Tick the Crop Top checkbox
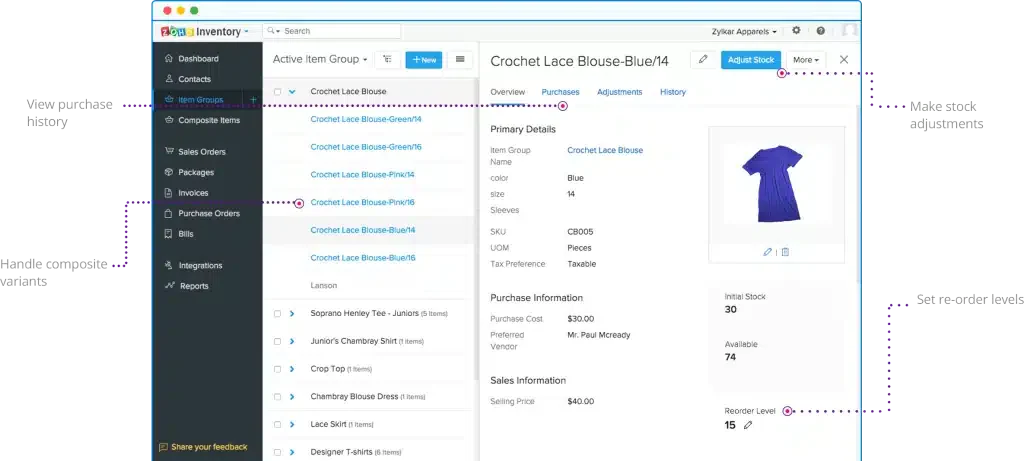 tap(278, 370)
